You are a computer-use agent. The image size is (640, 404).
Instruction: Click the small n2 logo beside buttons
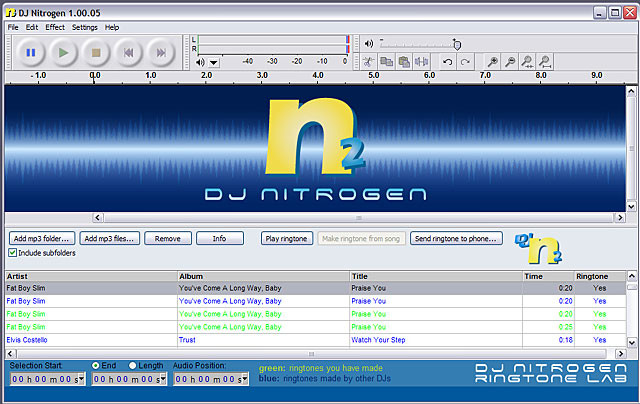(x=539, y=249)
